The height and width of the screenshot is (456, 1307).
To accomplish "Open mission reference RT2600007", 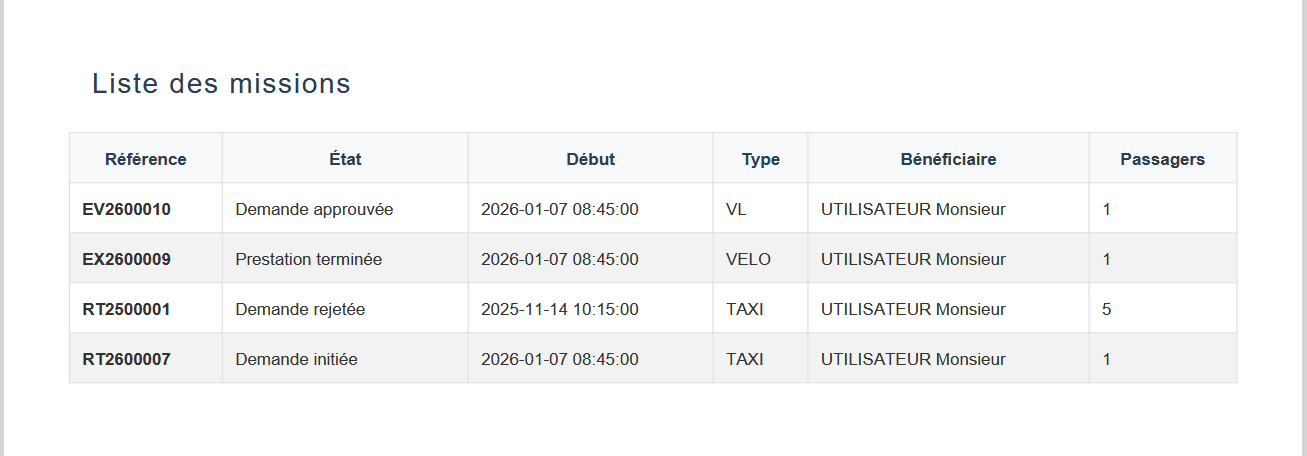I will point(126,360).
